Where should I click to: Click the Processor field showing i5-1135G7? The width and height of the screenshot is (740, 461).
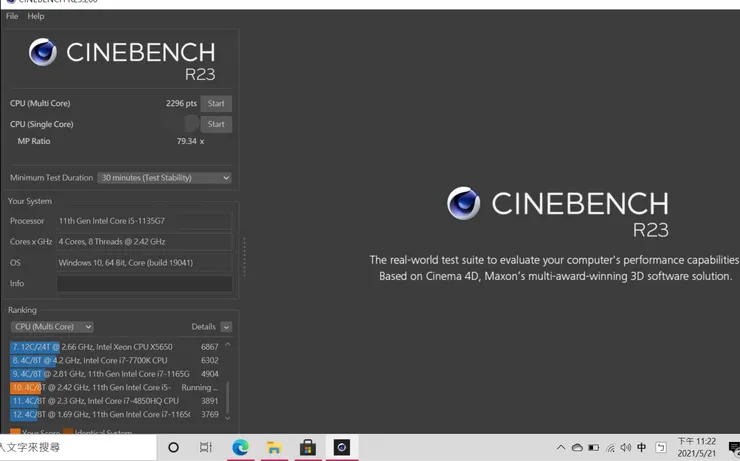[x=144, y=221]
